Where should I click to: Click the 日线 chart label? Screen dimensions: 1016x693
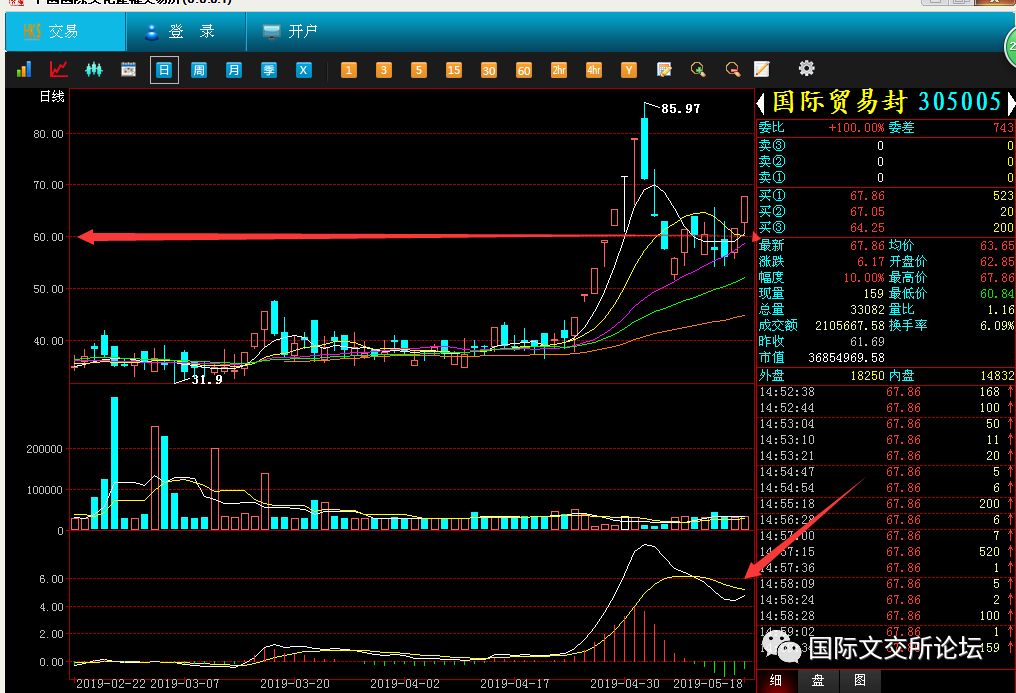[52, 97]
